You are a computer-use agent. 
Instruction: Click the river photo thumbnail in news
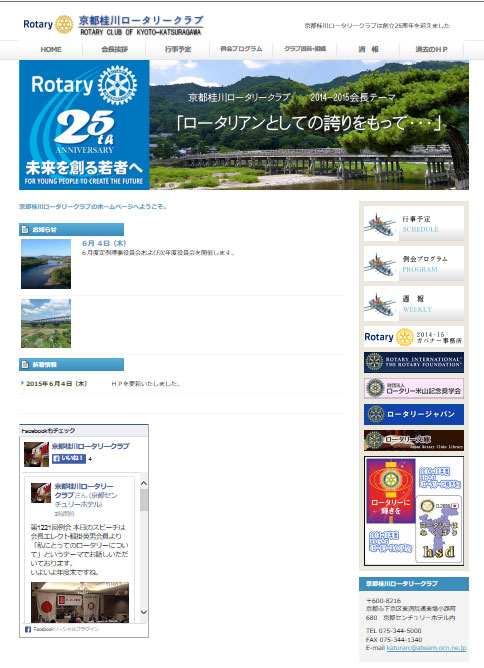[x=46, y=264]
